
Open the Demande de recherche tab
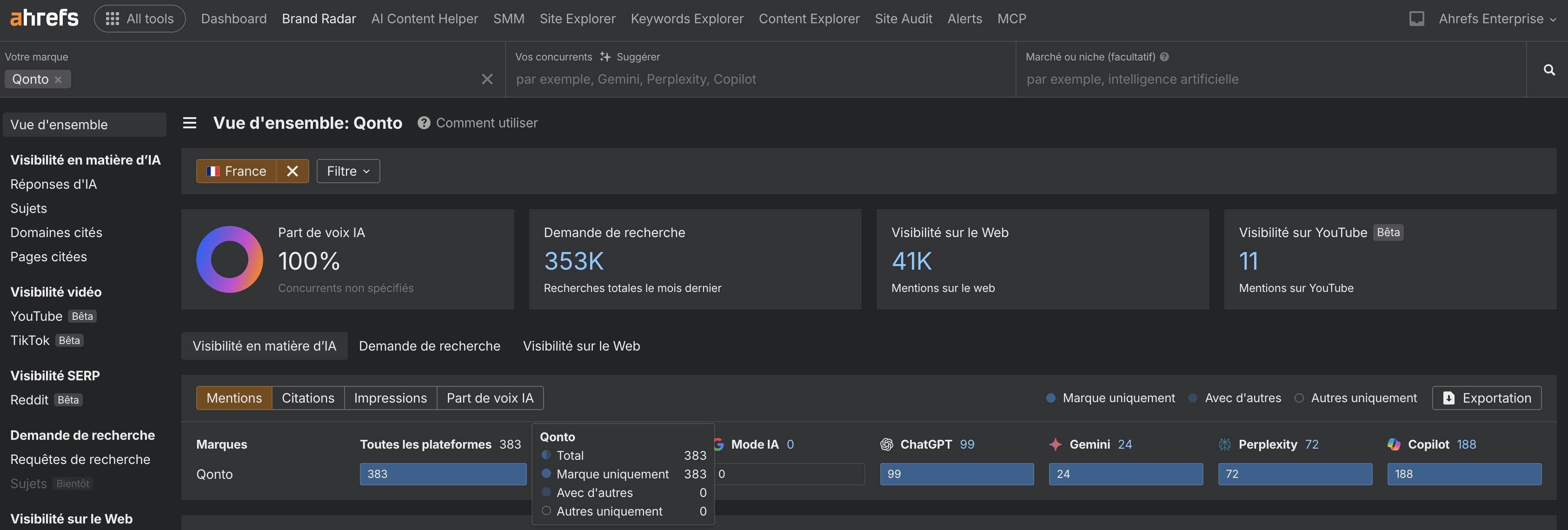click(x=429, y=345)
